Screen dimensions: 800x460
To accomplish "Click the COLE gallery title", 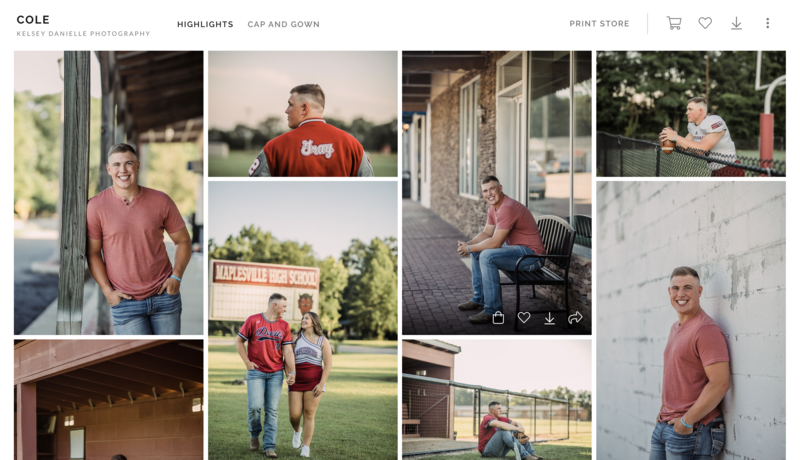I will [x=33, y=19].
